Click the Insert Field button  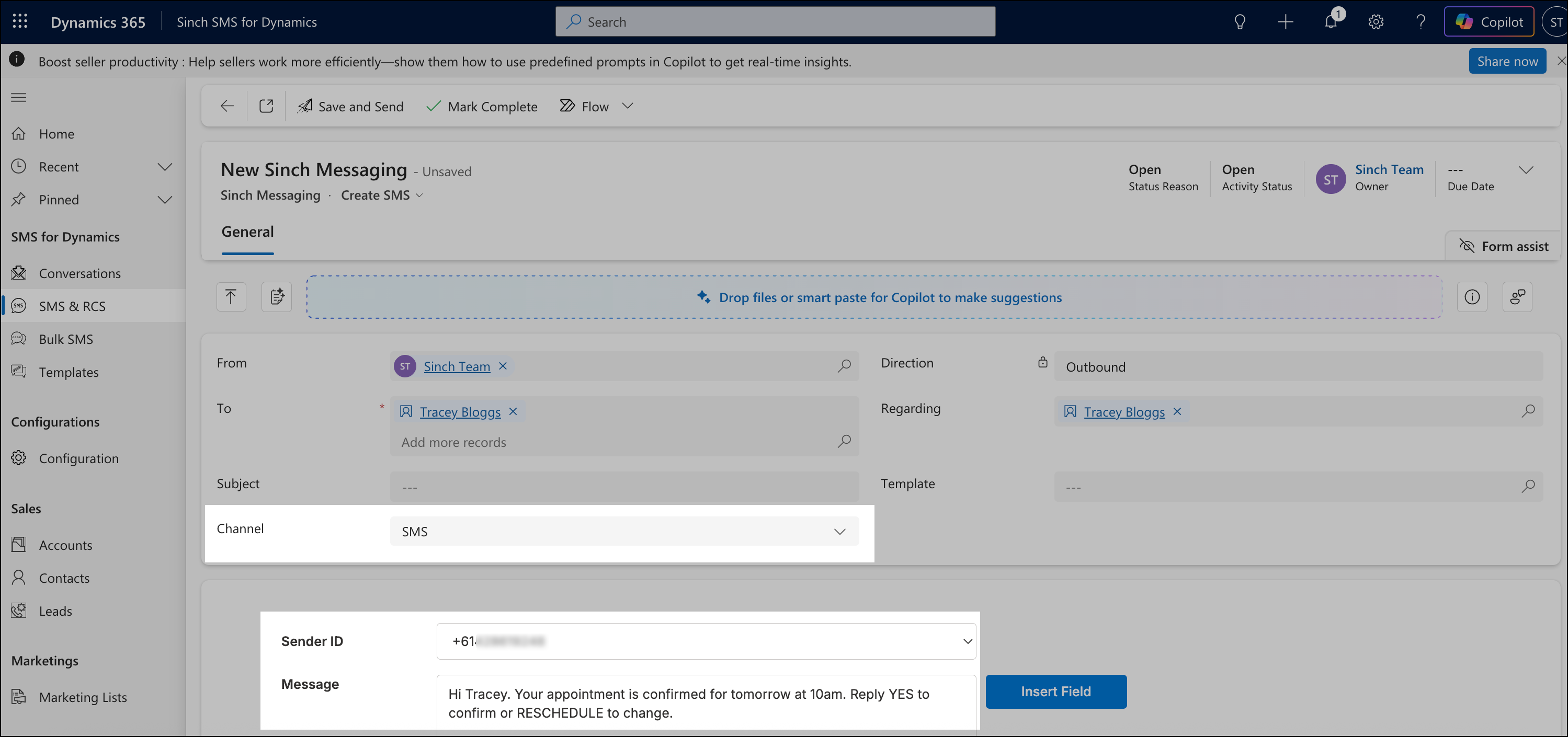(x=1056, y=692)
